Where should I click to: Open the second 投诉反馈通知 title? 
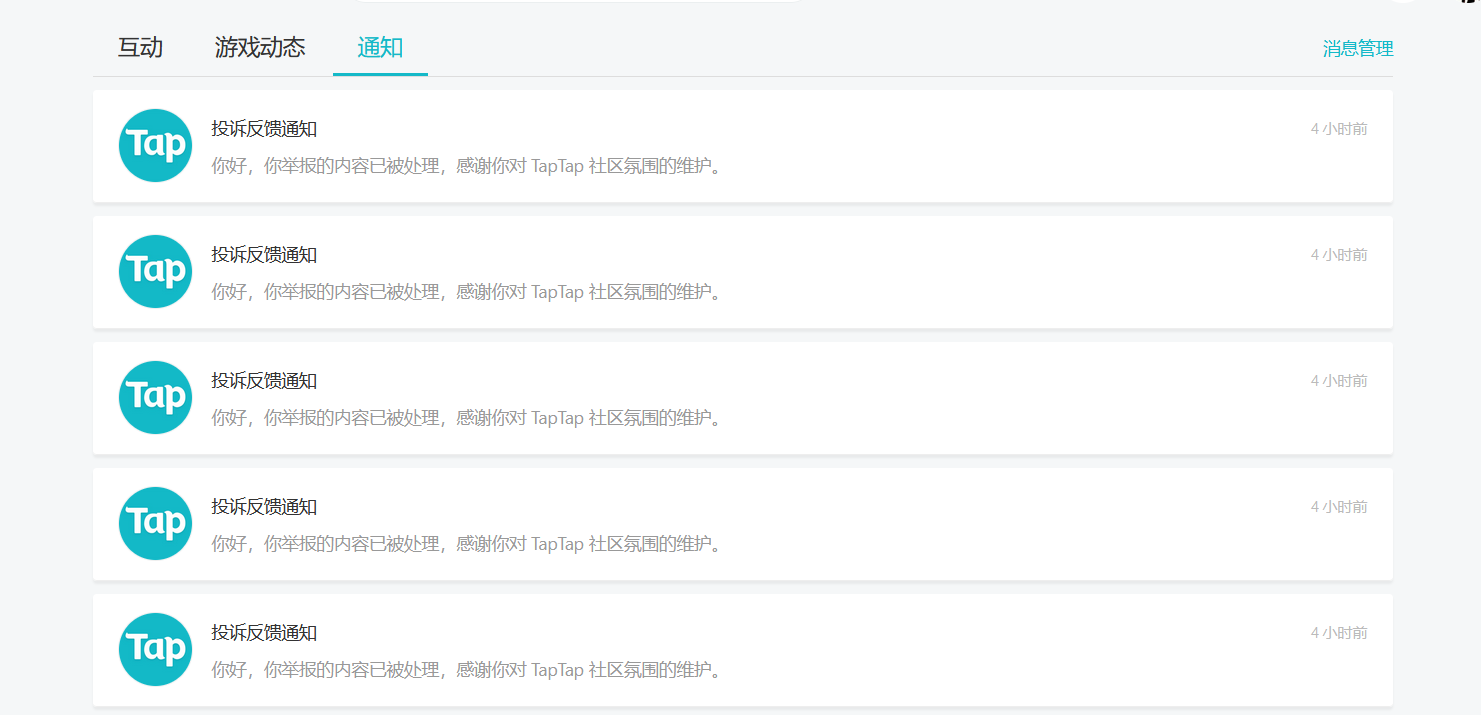click(264, 255)
